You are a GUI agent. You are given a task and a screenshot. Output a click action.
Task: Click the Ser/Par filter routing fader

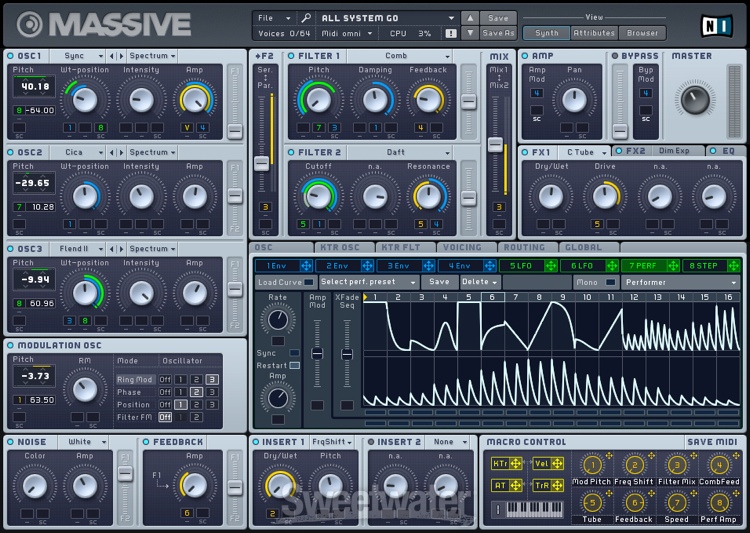[x=262, y=164]
